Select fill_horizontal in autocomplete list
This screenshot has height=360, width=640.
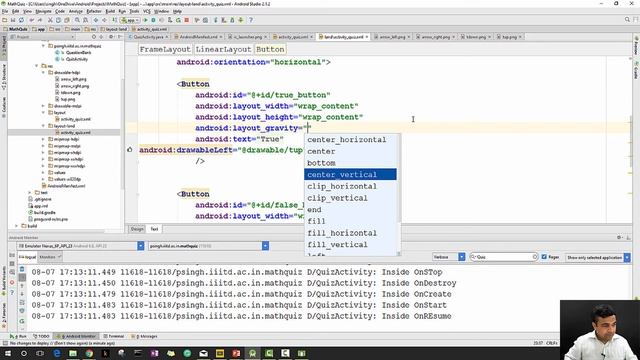tap(350, 233)
